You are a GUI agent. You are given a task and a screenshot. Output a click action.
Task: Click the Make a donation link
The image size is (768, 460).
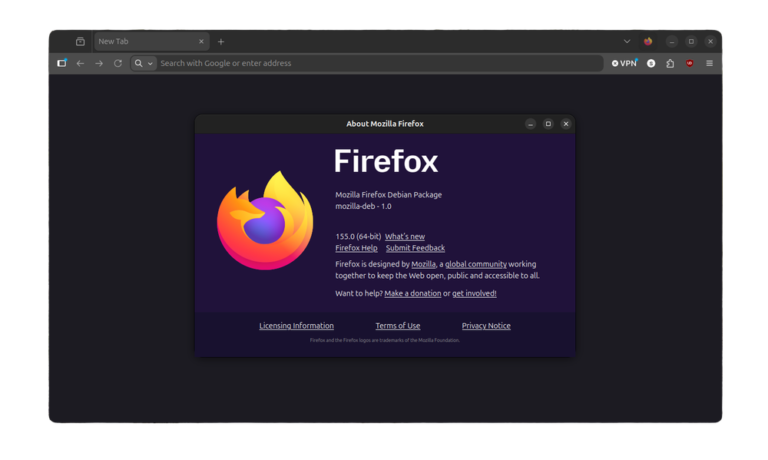[412, 293]
